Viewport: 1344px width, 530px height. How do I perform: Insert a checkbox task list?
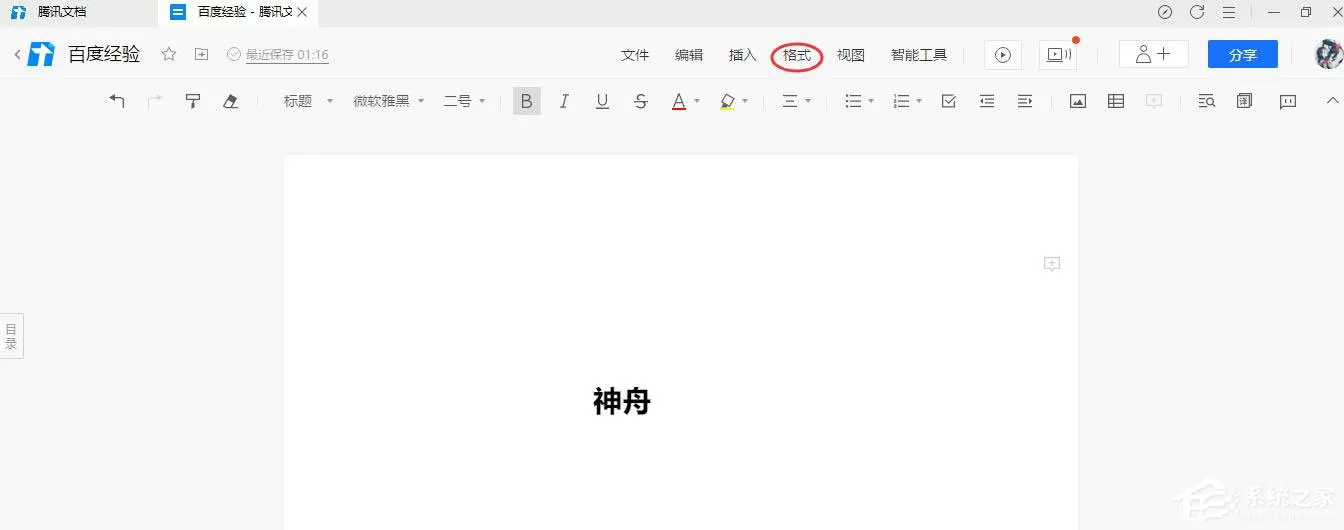[949, 101]
